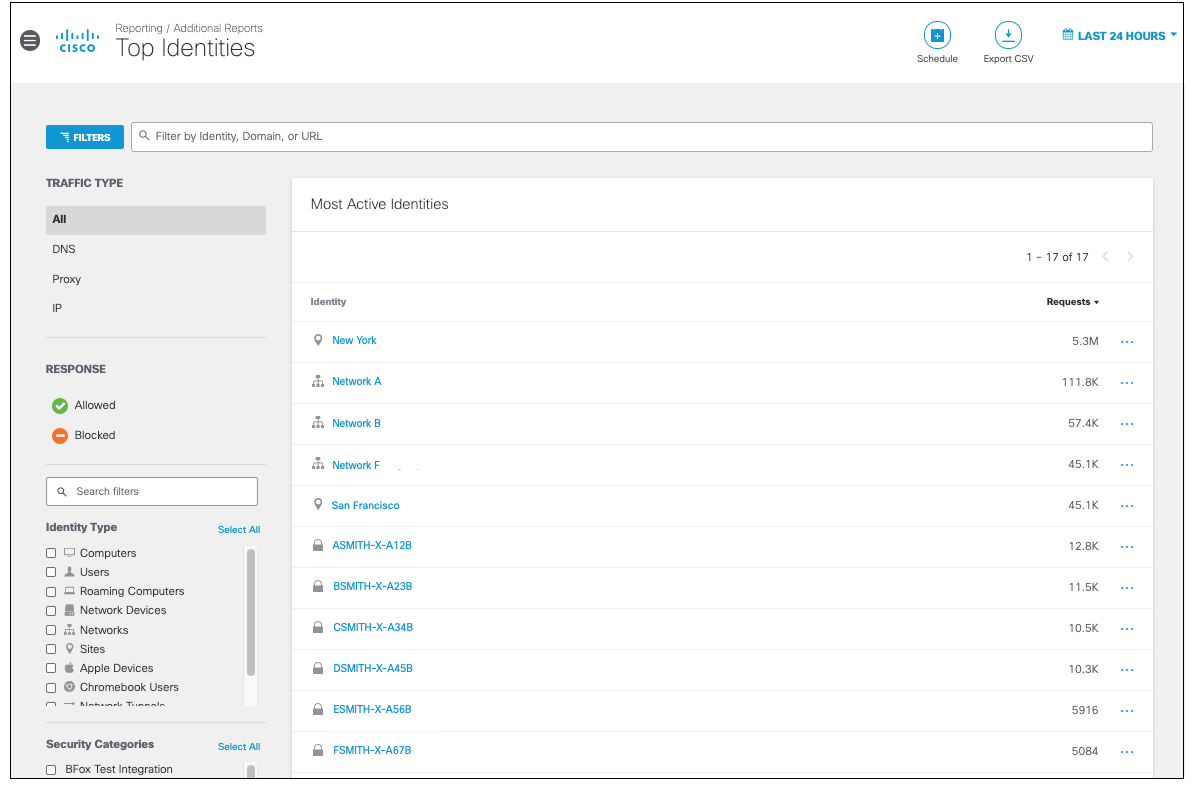Open the more options menu for ASMITH-X-A12B
Screen dimensions: 1192x791
click(1127, 547)
